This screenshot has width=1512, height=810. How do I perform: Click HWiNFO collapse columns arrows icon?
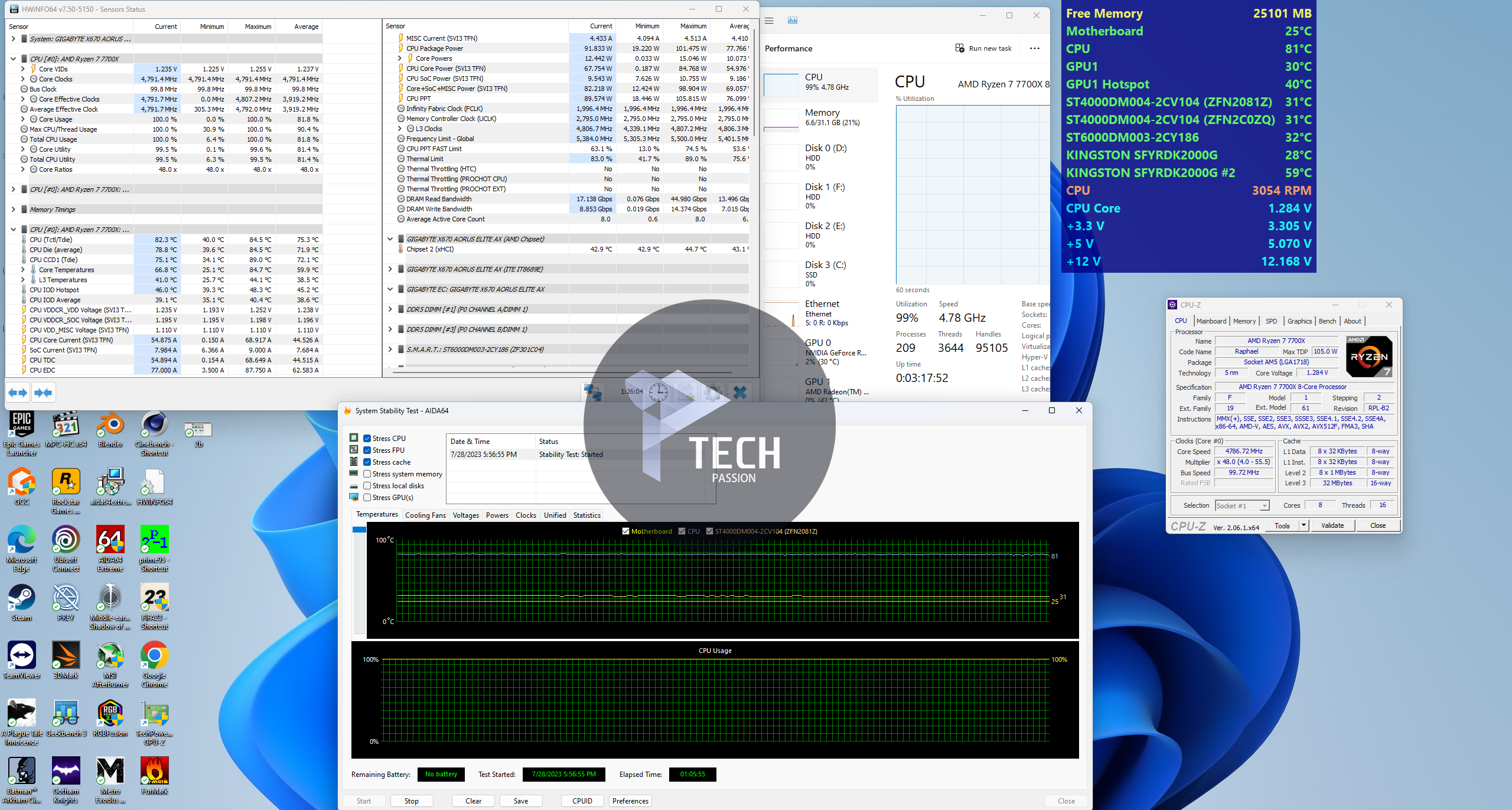point(43,393)
